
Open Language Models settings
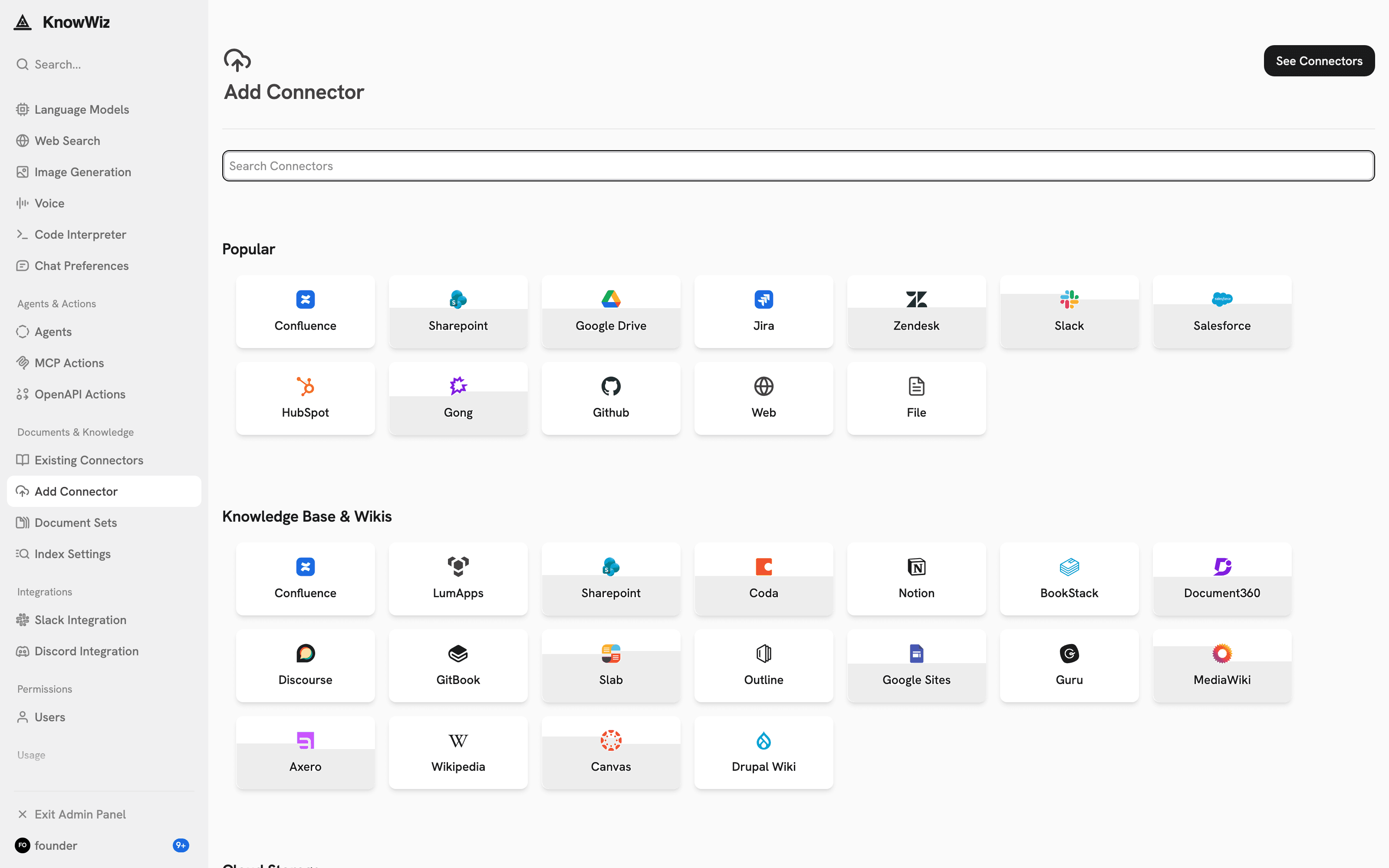104,109
